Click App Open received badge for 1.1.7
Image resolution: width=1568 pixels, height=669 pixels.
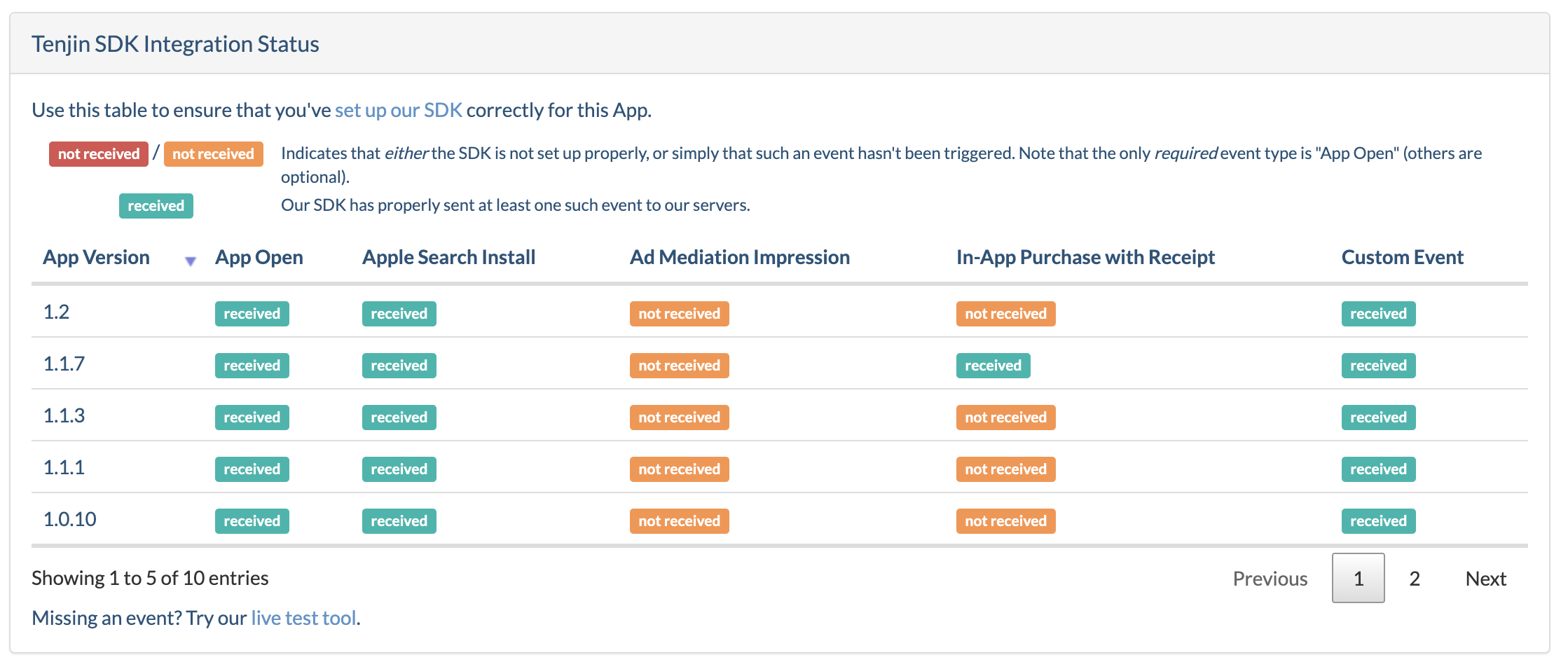click(252, 366)
